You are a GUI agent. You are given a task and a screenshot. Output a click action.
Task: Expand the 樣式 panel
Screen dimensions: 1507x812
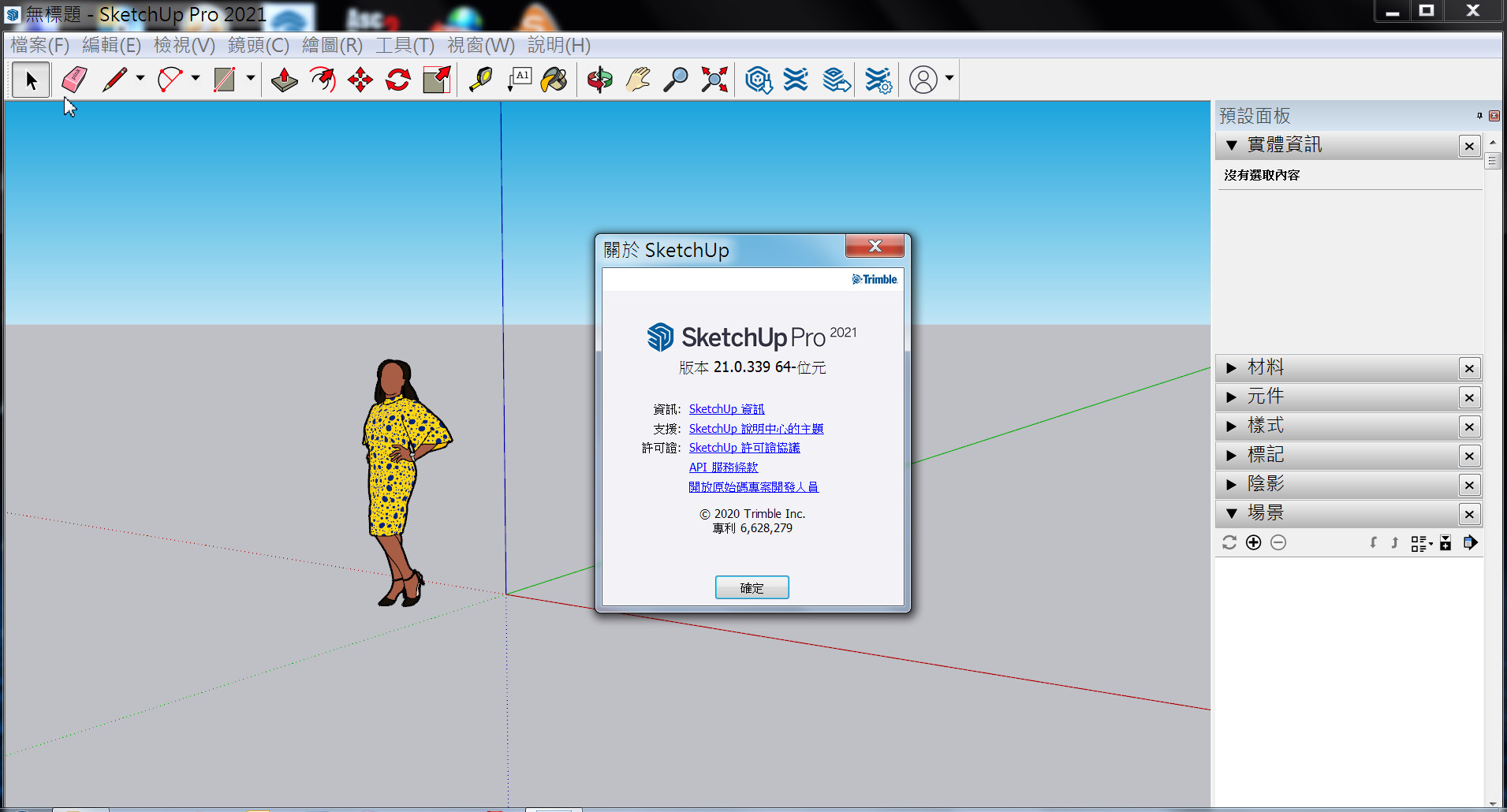pos(1232,426)
